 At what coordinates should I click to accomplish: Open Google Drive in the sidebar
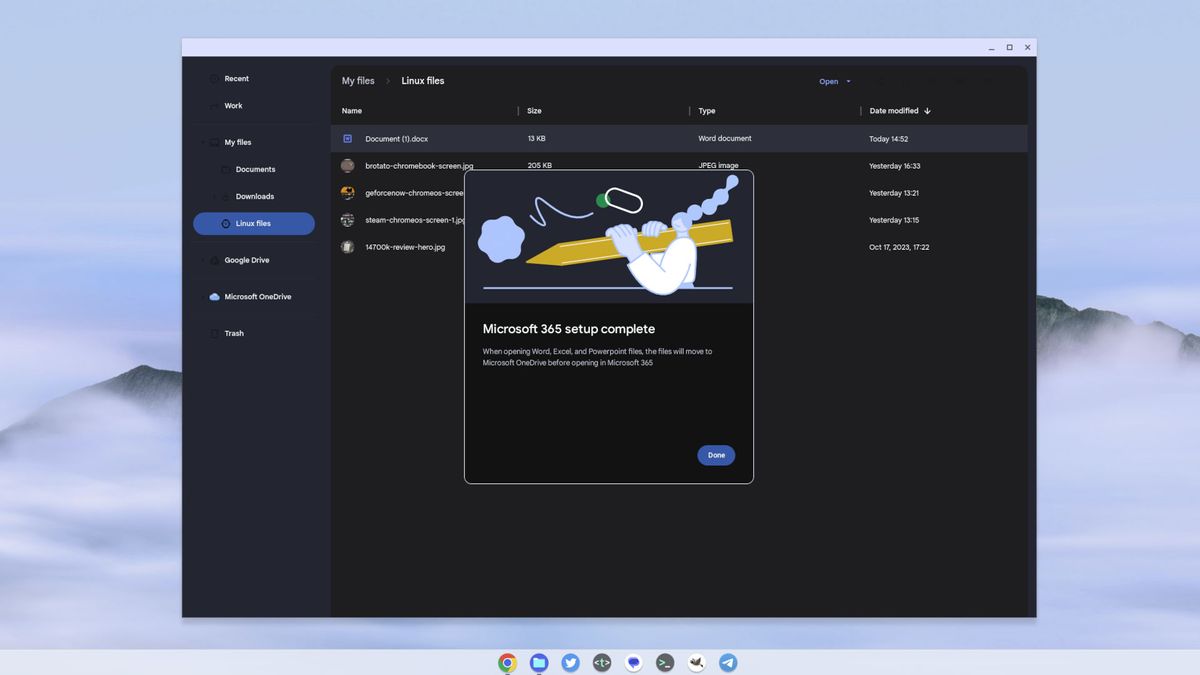pyautogui.click(x=247, y=260)
